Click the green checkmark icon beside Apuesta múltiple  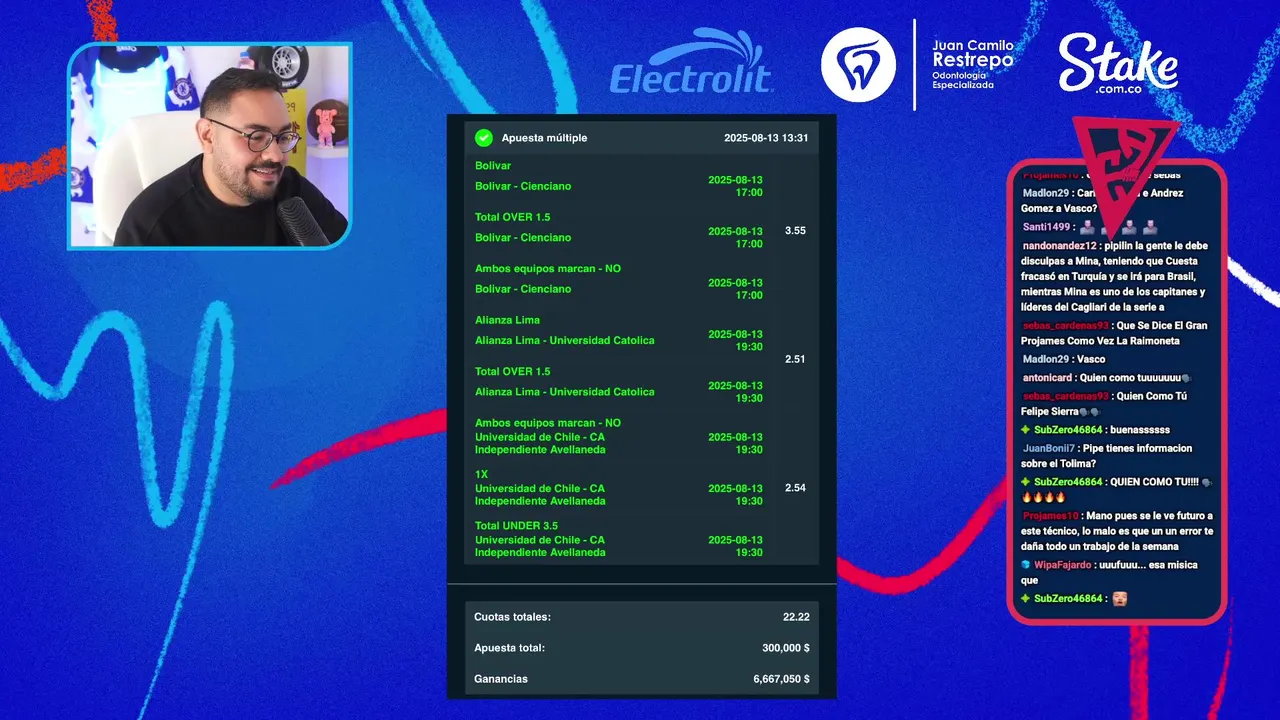(x=484, y=138)
